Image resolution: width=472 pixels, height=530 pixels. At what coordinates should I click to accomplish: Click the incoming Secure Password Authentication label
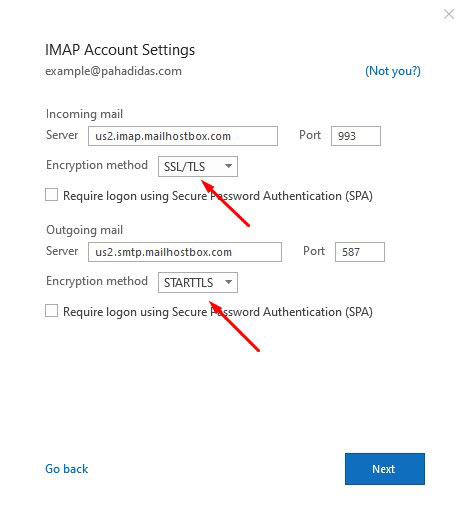pyautogui.click(x=218, y=196)
